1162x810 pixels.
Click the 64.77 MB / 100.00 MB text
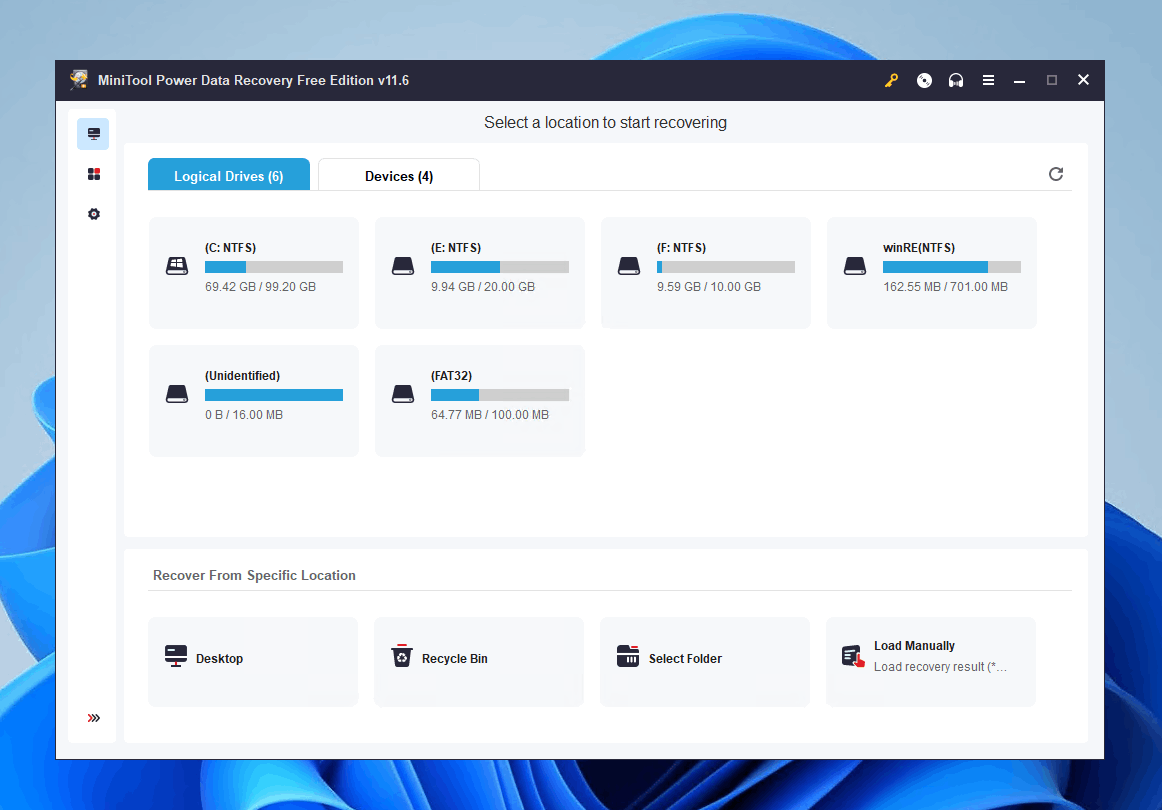pos(490,415)
